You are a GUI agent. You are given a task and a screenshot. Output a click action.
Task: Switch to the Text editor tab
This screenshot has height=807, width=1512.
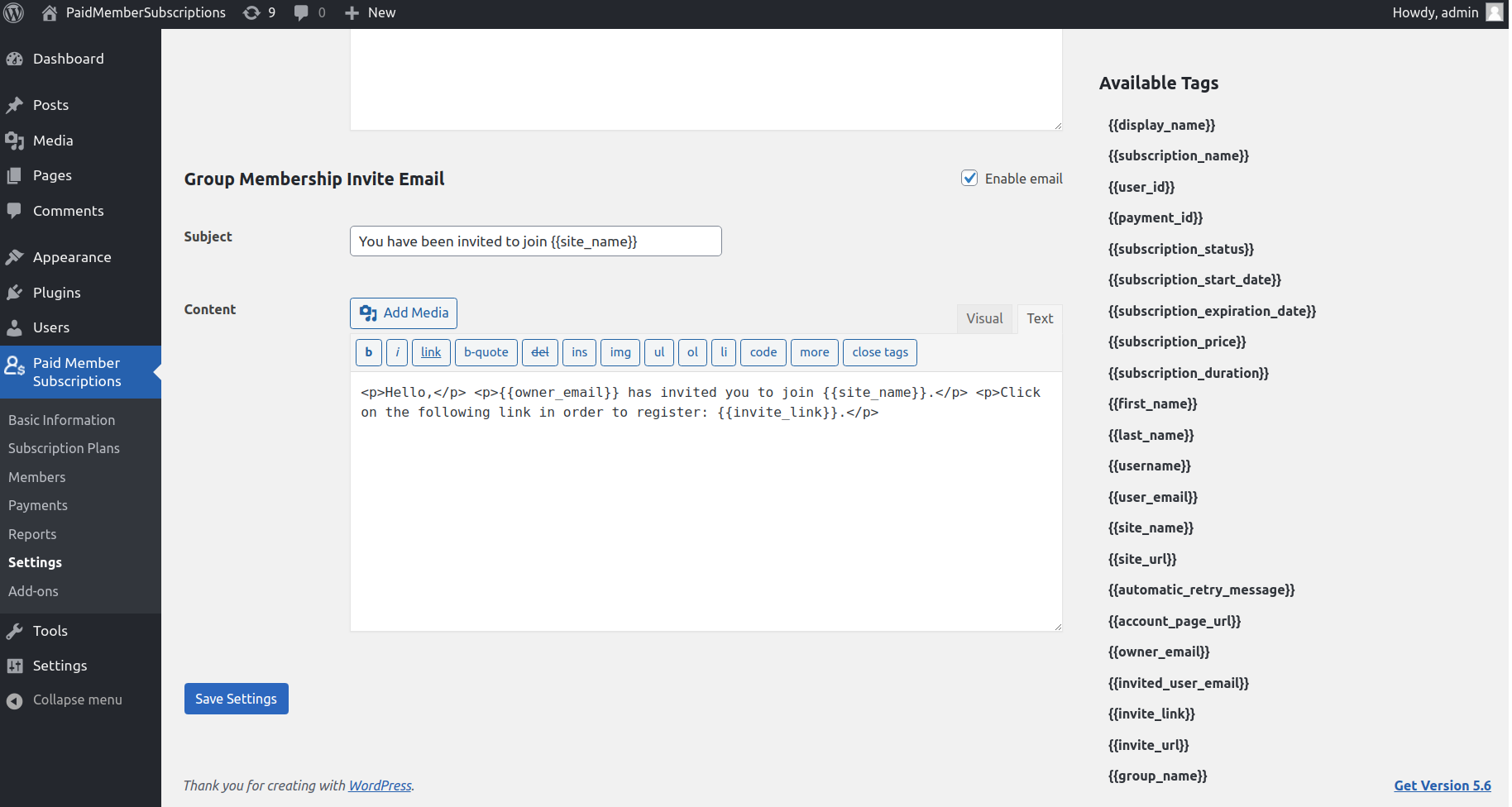1040,318
